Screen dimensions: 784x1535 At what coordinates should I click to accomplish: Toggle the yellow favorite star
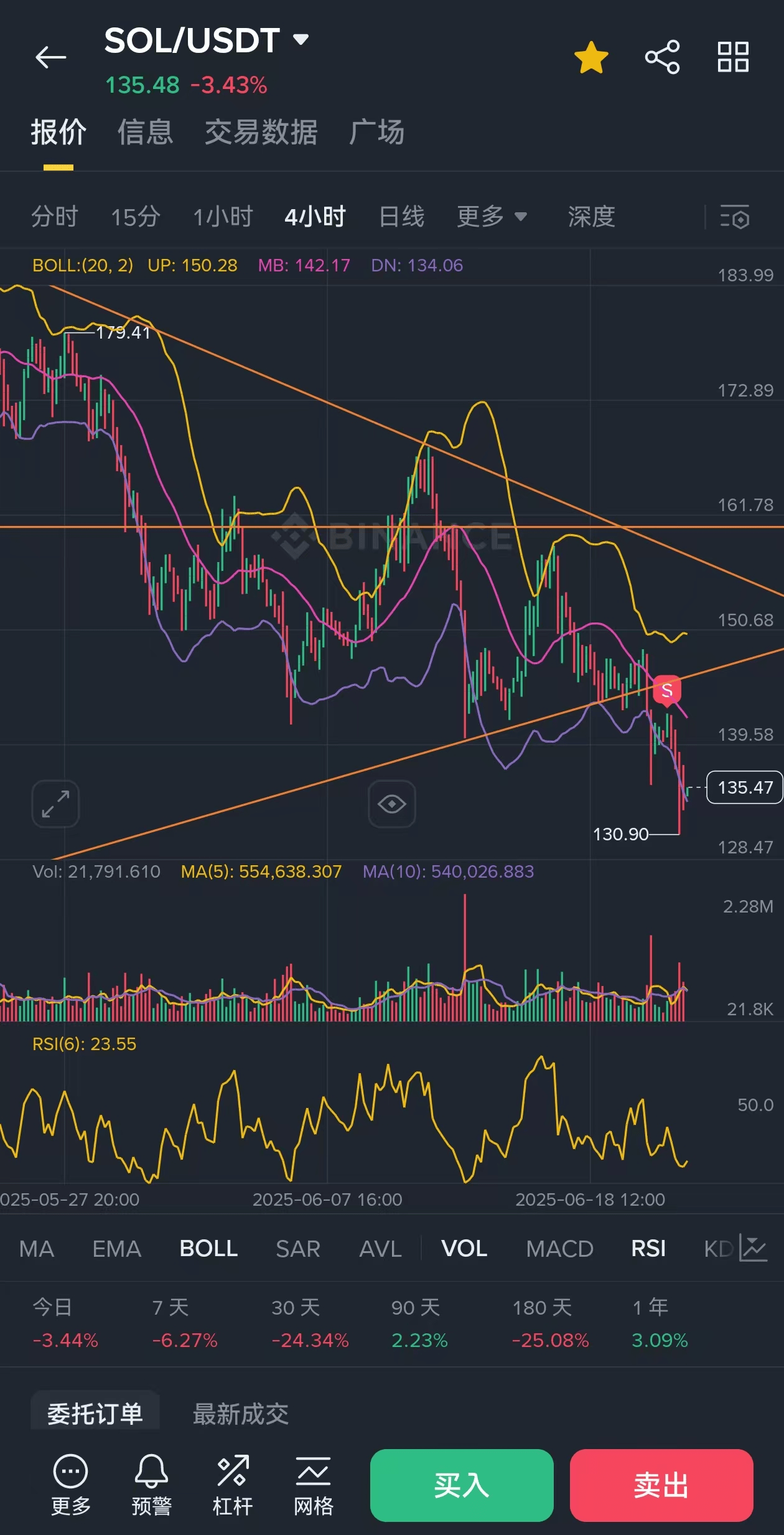point(591,57)
